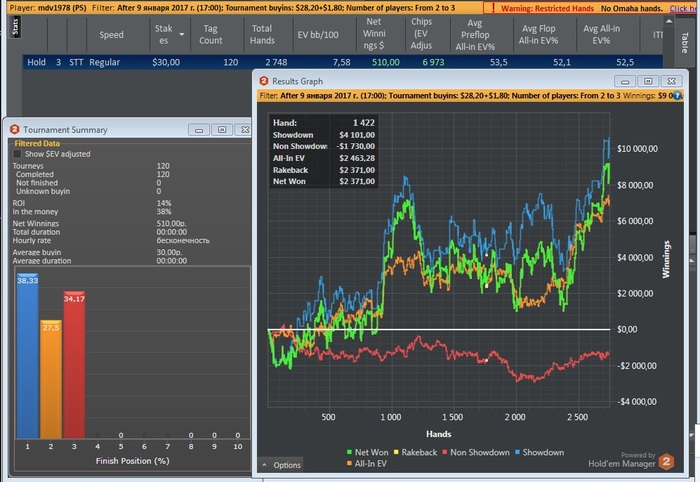Click the Tourneys 120 value
Viewport: 700px width, 482px height.
[x=163, y=166]
